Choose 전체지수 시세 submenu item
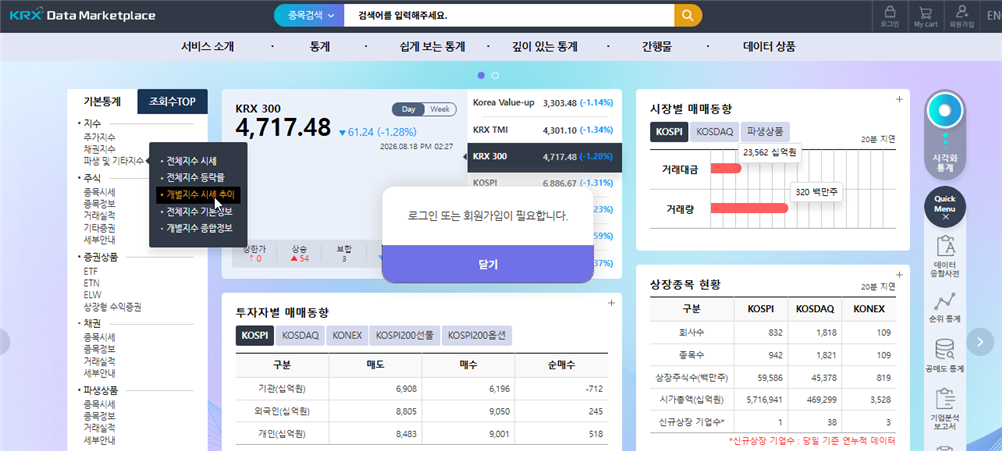The image size is (1002, 451). [x=192, y=160]
